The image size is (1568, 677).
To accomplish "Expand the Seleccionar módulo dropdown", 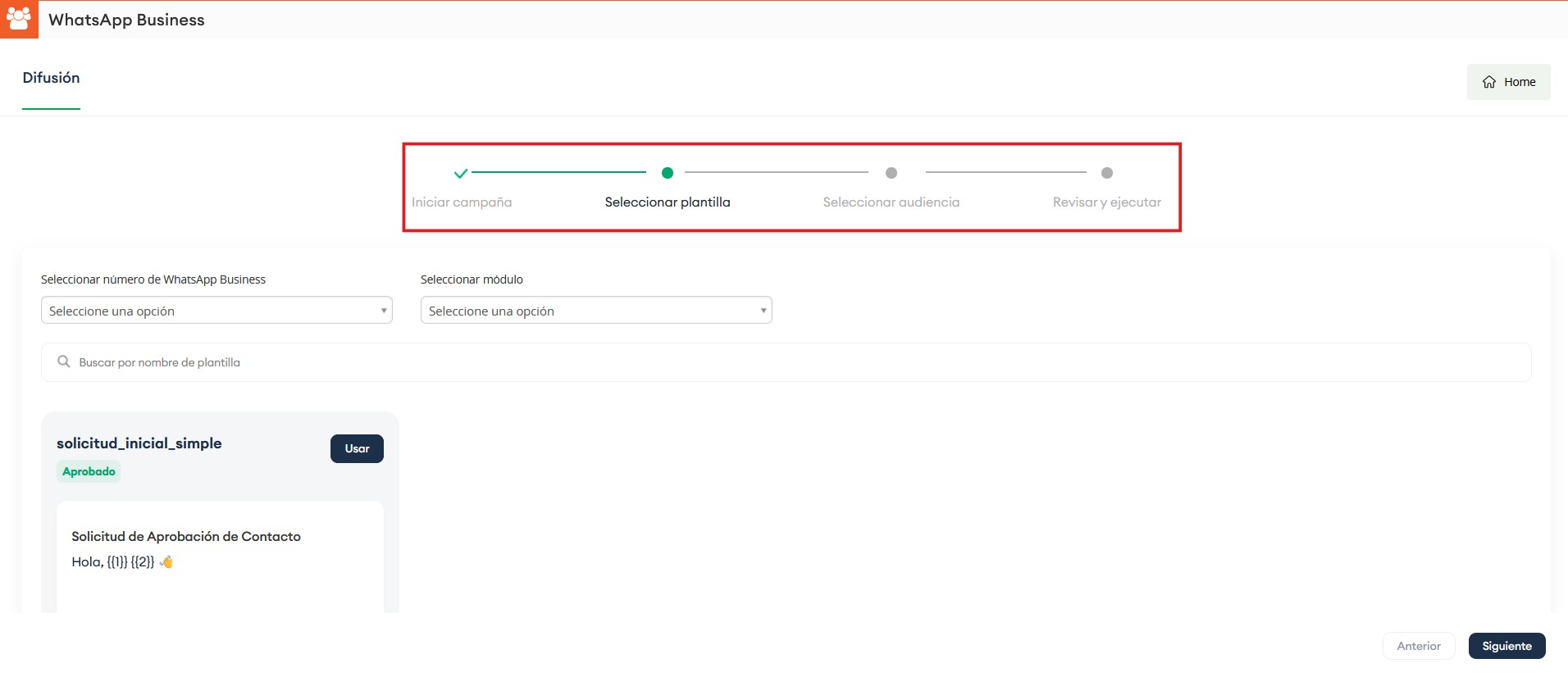I will coord(596,311).
